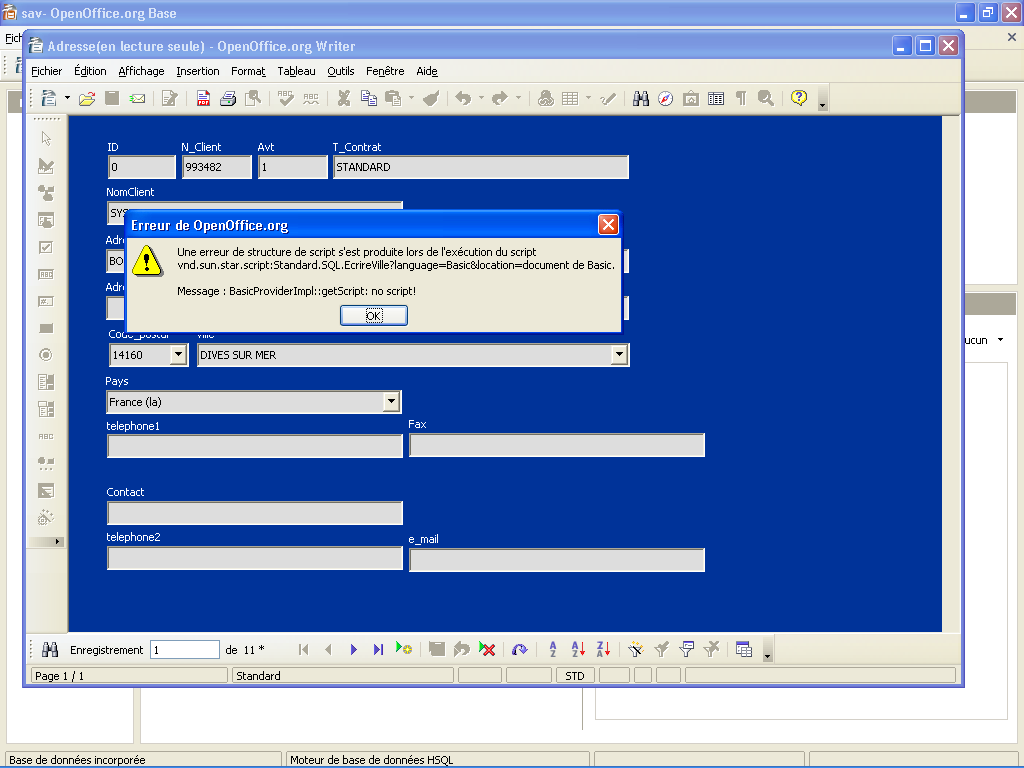
Task: Click the Print icon
Action: [x=228, y=98]
